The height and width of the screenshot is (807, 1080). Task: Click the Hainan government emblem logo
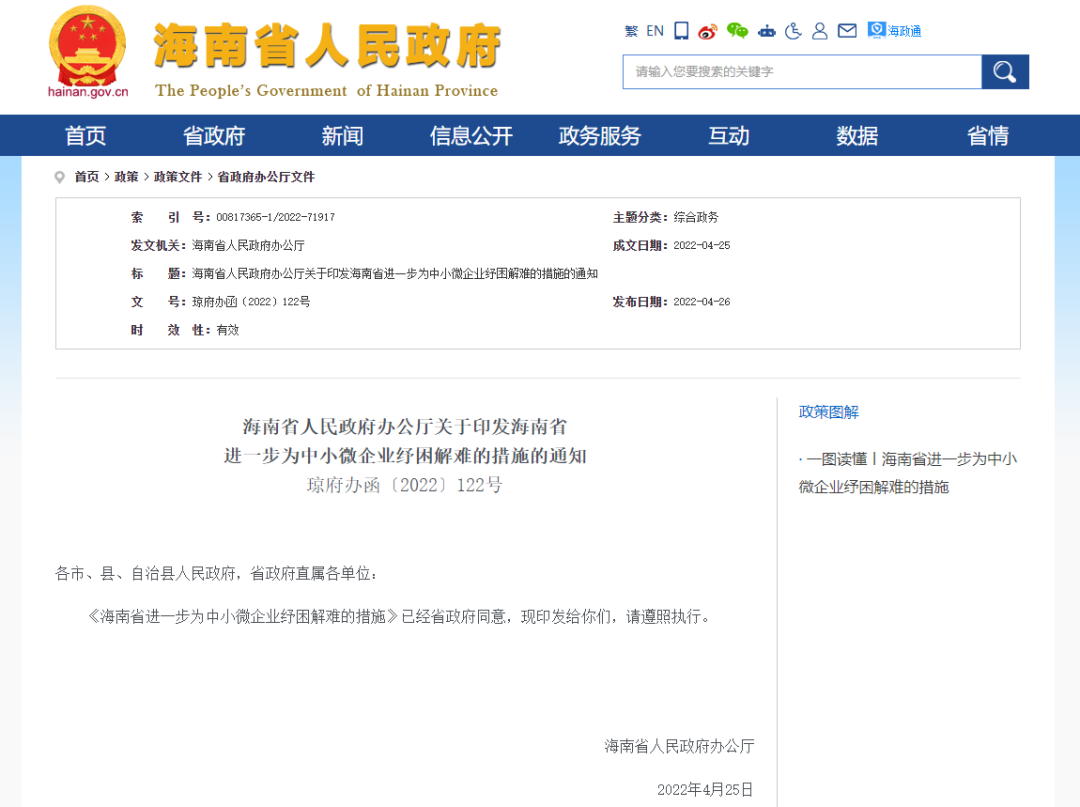tap(87, 45)
